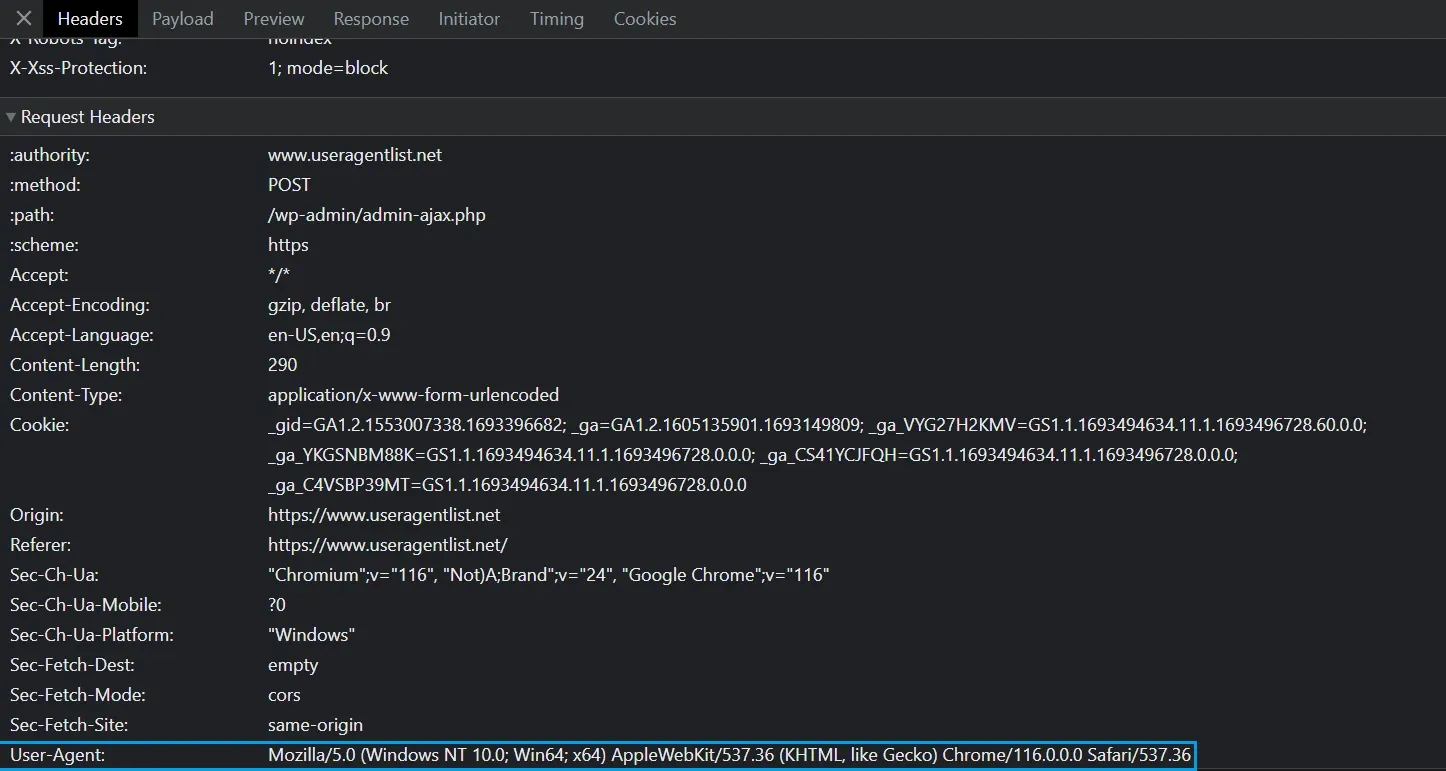Click the Origin URL value

(x=384, y=514)
